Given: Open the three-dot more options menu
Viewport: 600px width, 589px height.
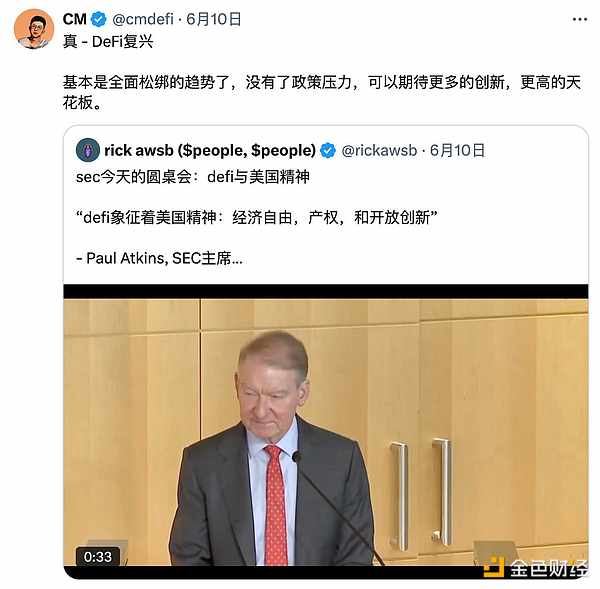Looking at the screenshot, I should (580, 19).
